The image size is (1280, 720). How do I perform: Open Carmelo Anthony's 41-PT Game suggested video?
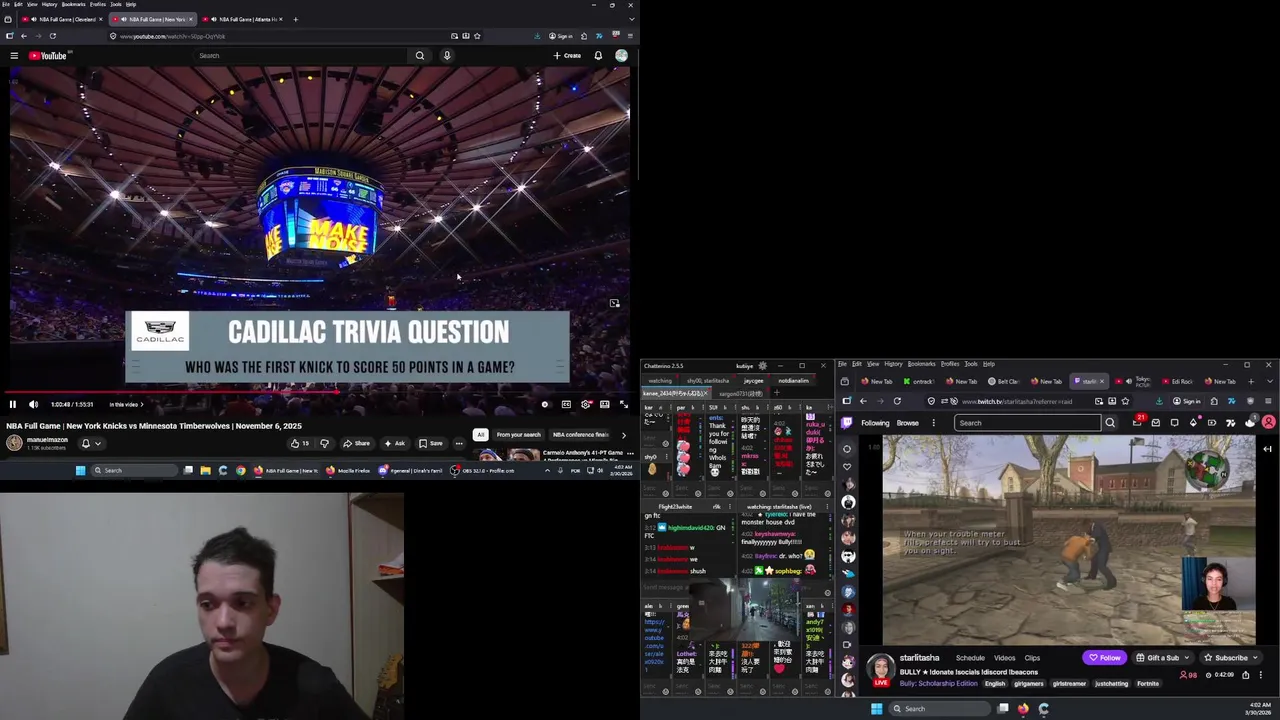point(583,453)
